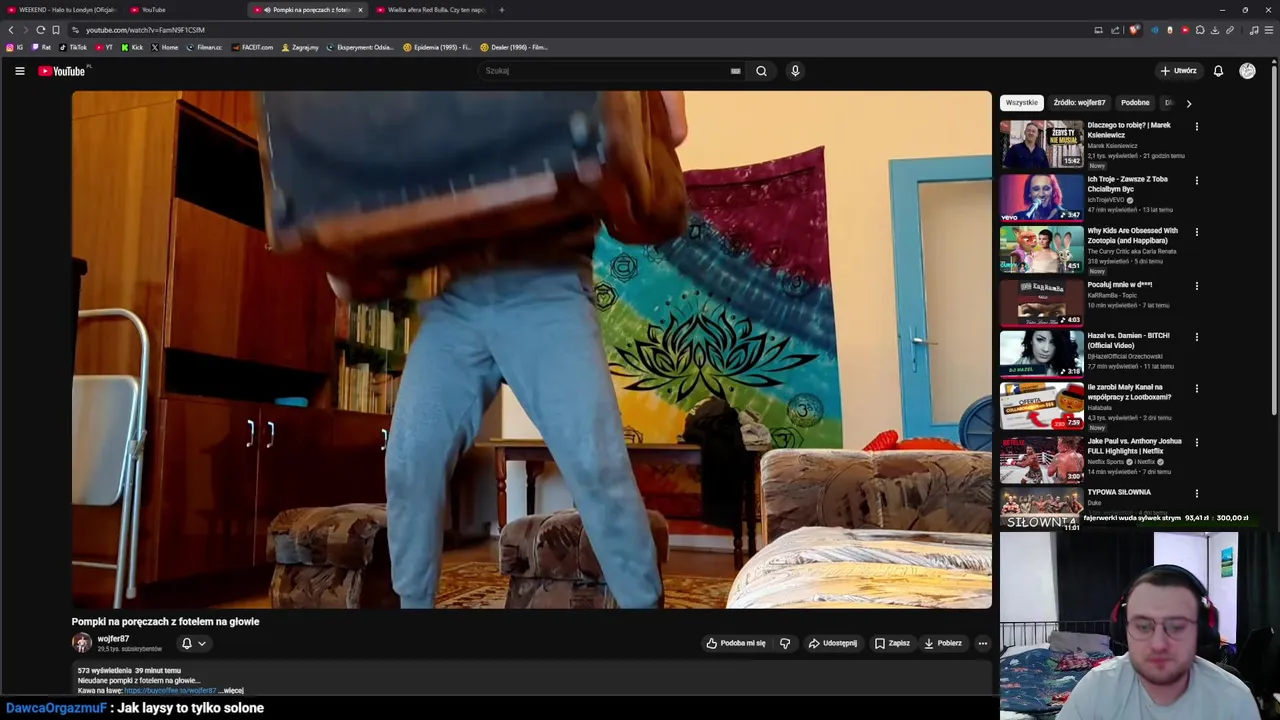This screenshot has width=1280, height=720.
Task: Bookmark this page with bookmark icon
Action: [55, 30]
